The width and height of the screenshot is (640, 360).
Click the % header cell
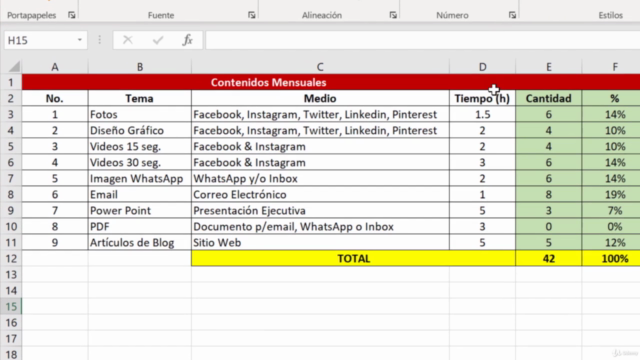(611, 98)
